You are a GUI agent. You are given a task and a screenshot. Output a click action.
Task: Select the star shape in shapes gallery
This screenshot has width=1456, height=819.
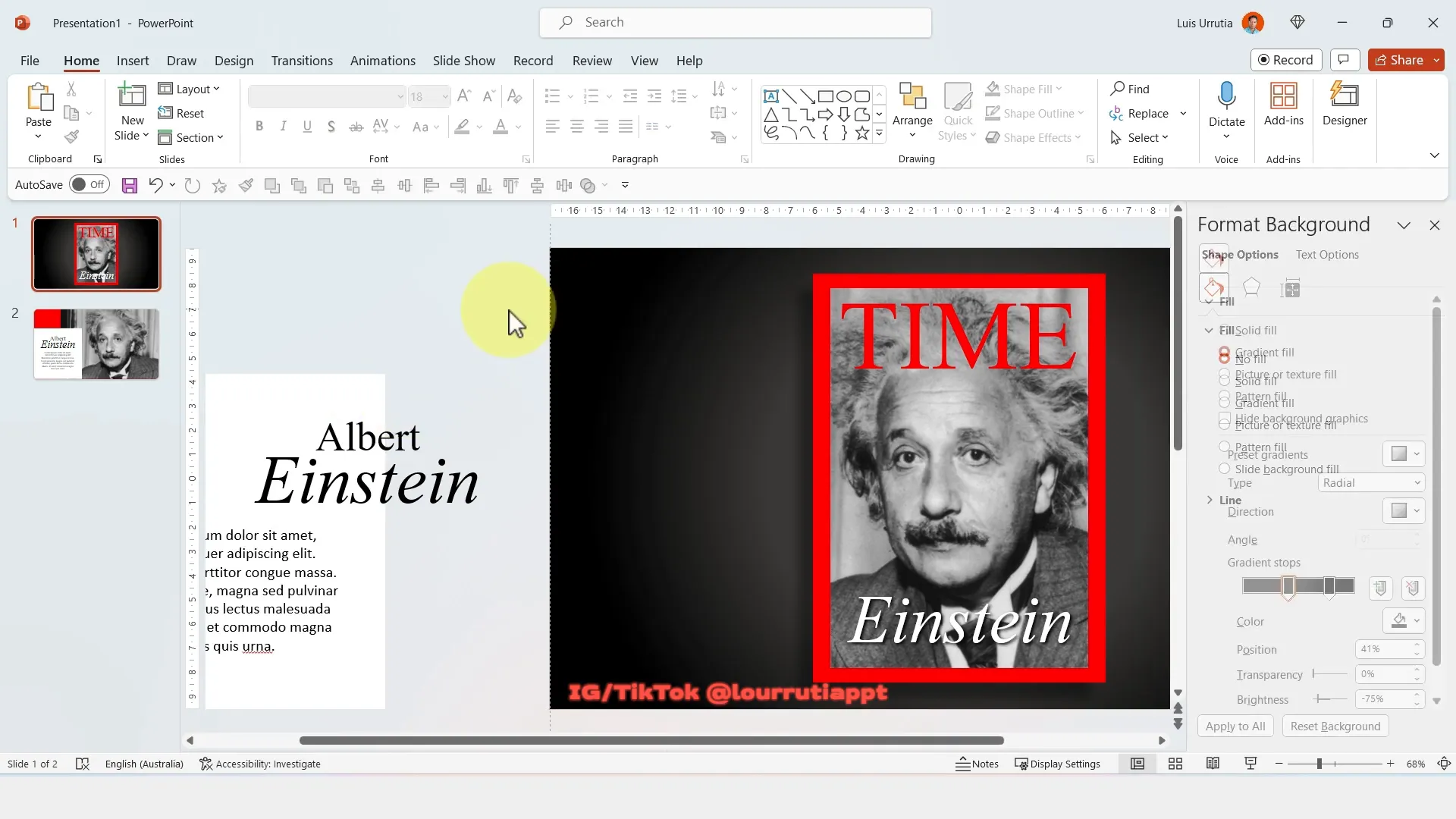pyautogui.click(x=862, y=133)
